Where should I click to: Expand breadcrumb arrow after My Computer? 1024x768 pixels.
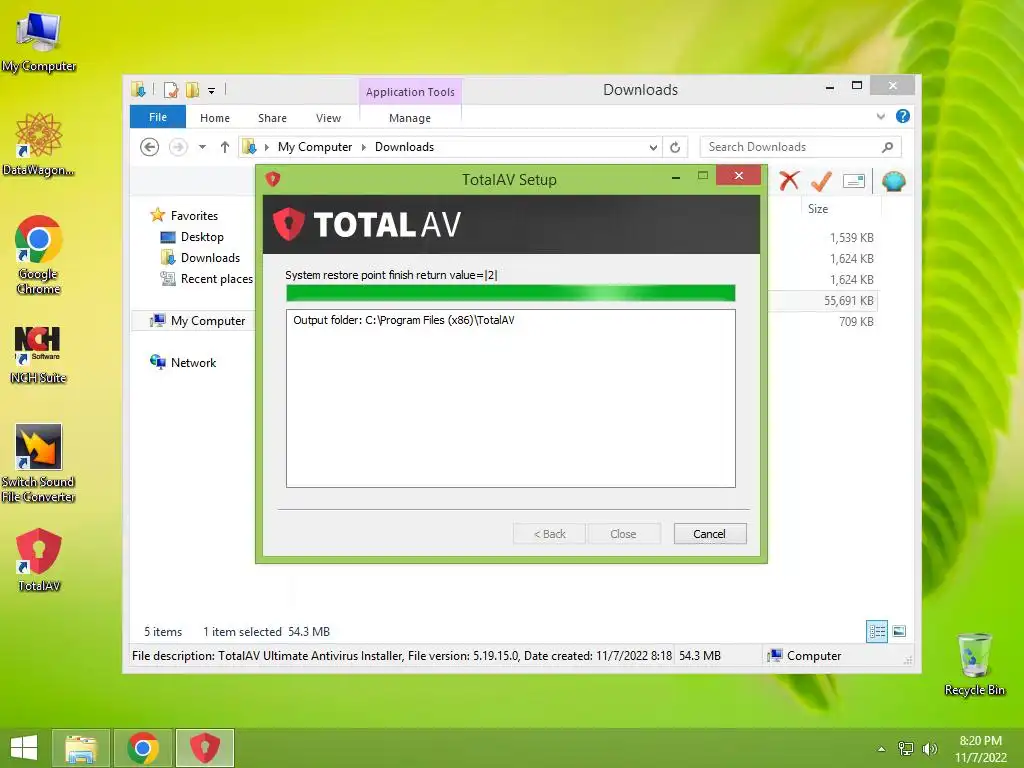[x=364, y=147]
